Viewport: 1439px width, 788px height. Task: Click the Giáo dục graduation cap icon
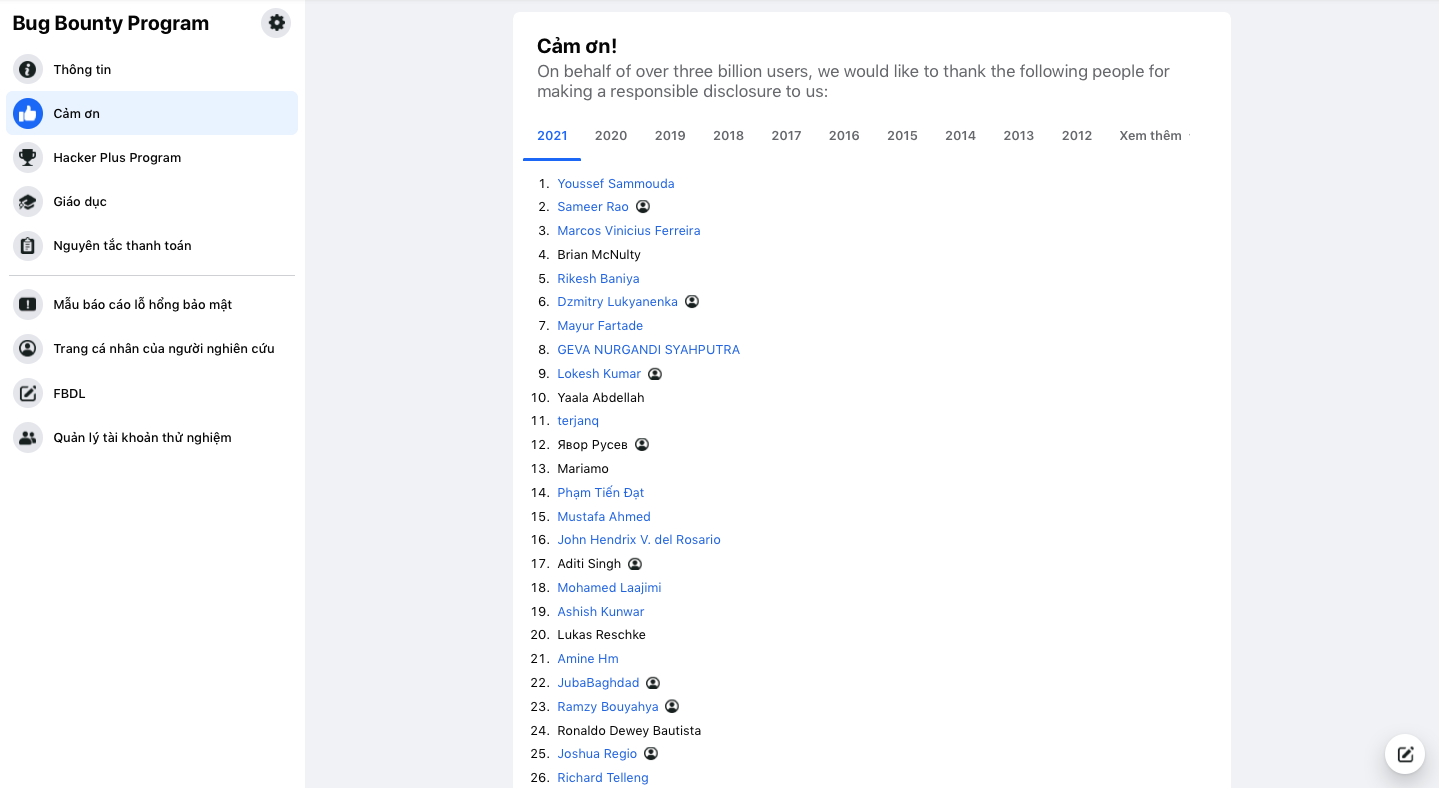coord(28,202)
